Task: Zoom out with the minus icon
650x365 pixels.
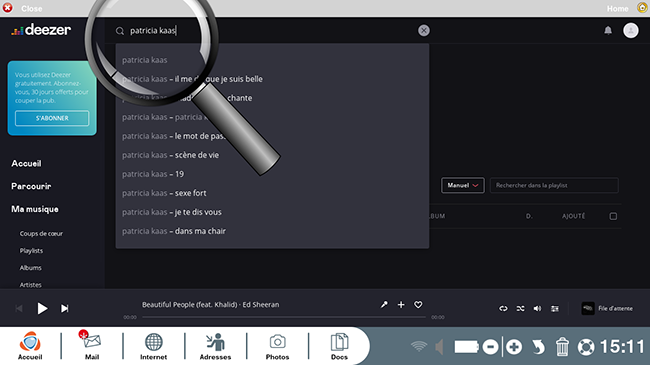Action: pyautogui.click(x=490, y=347)
